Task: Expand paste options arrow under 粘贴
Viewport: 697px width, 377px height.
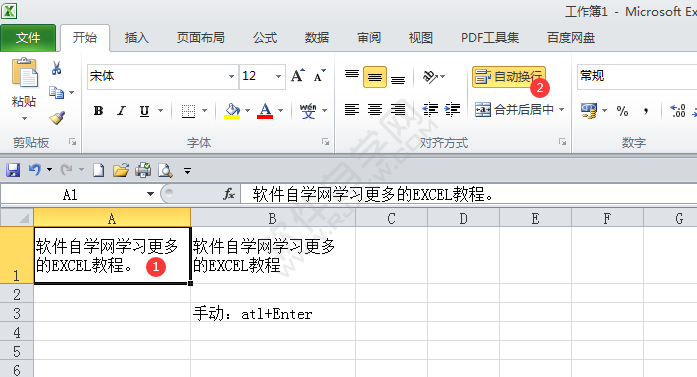Action: [x=24, y=118]
